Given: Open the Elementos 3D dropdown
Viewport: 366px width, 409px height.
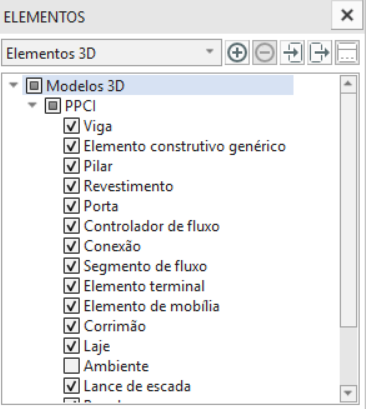Looking at the screenshot, I should click(x=112, y=53).
